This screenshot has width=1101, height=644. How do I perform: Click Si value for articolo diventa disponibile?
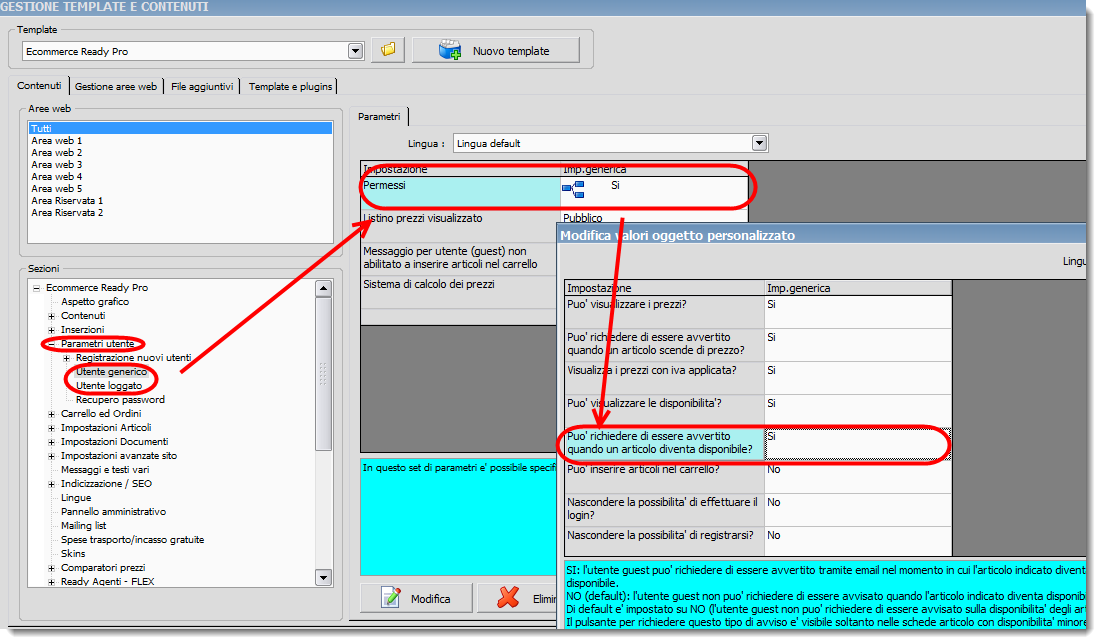(x=858, y=444)
